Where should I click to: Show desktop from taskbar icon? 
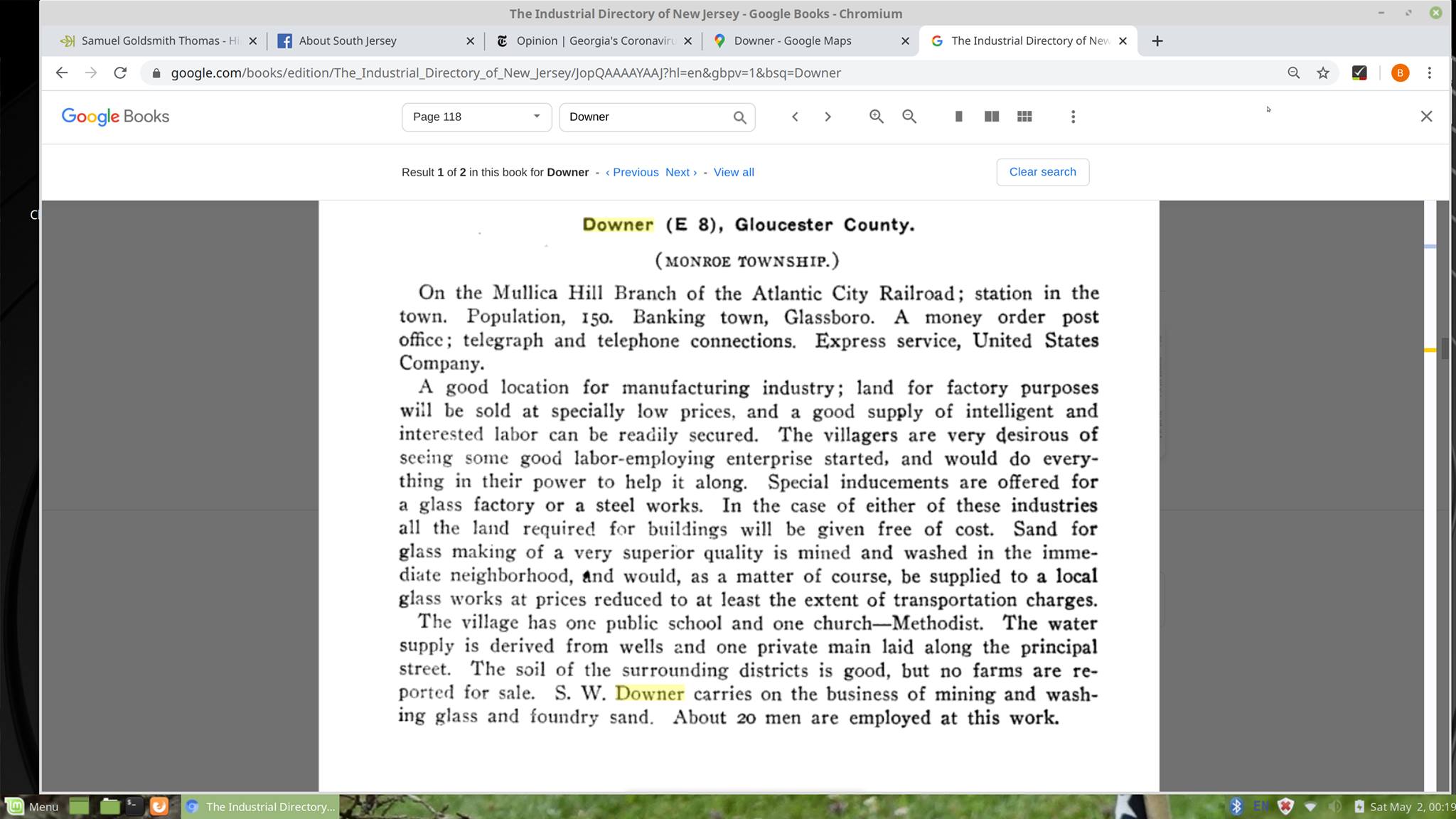tap(79, 806)
